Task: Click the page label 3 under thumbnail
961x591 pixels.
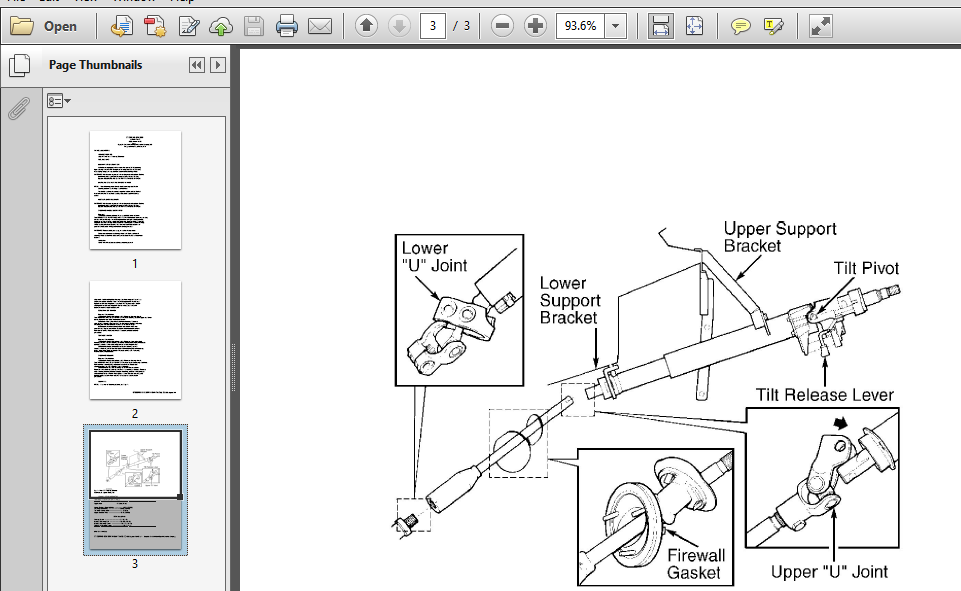Action: (x=135, y=563)
